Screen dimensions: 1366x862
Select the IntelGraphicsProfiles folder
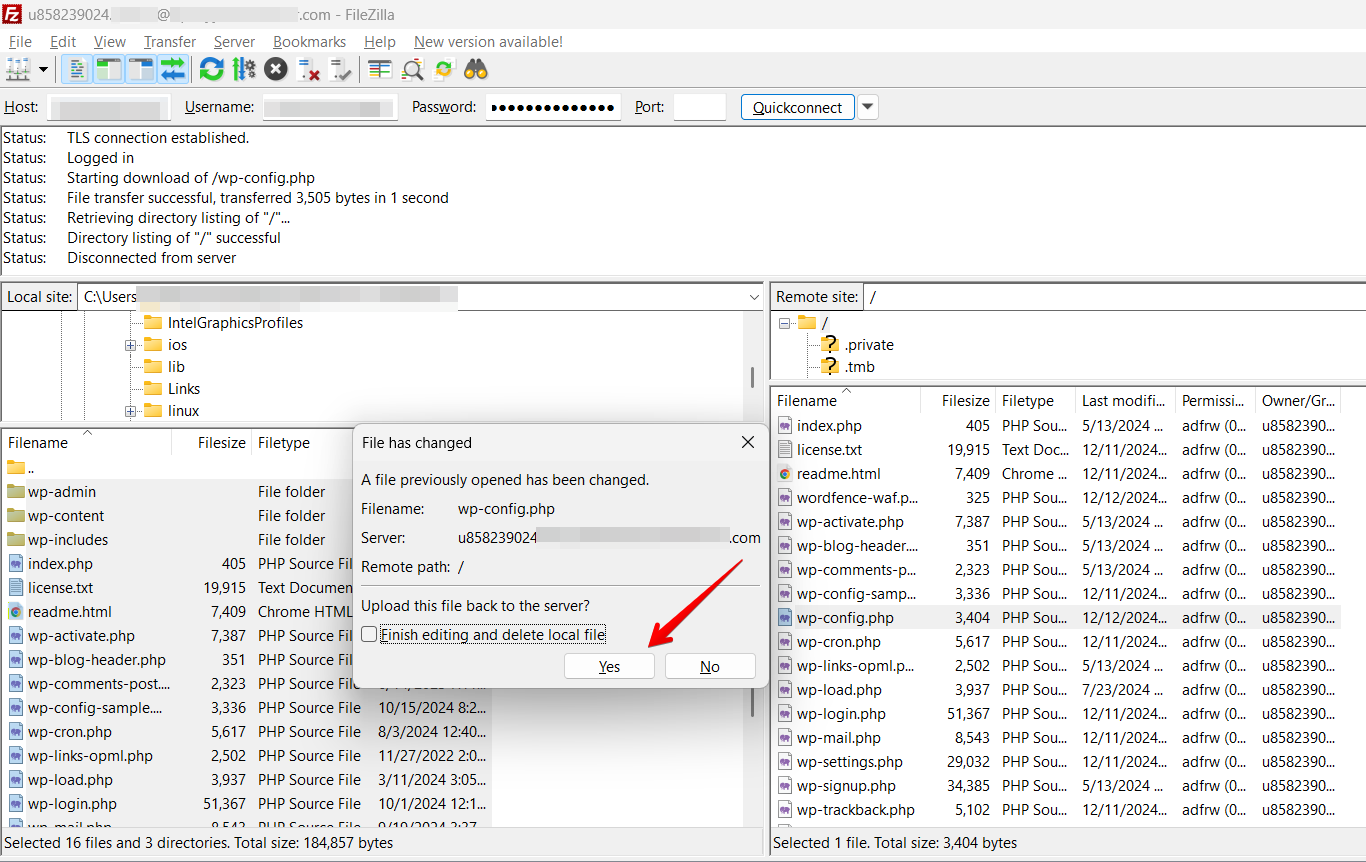click(235, 323)
